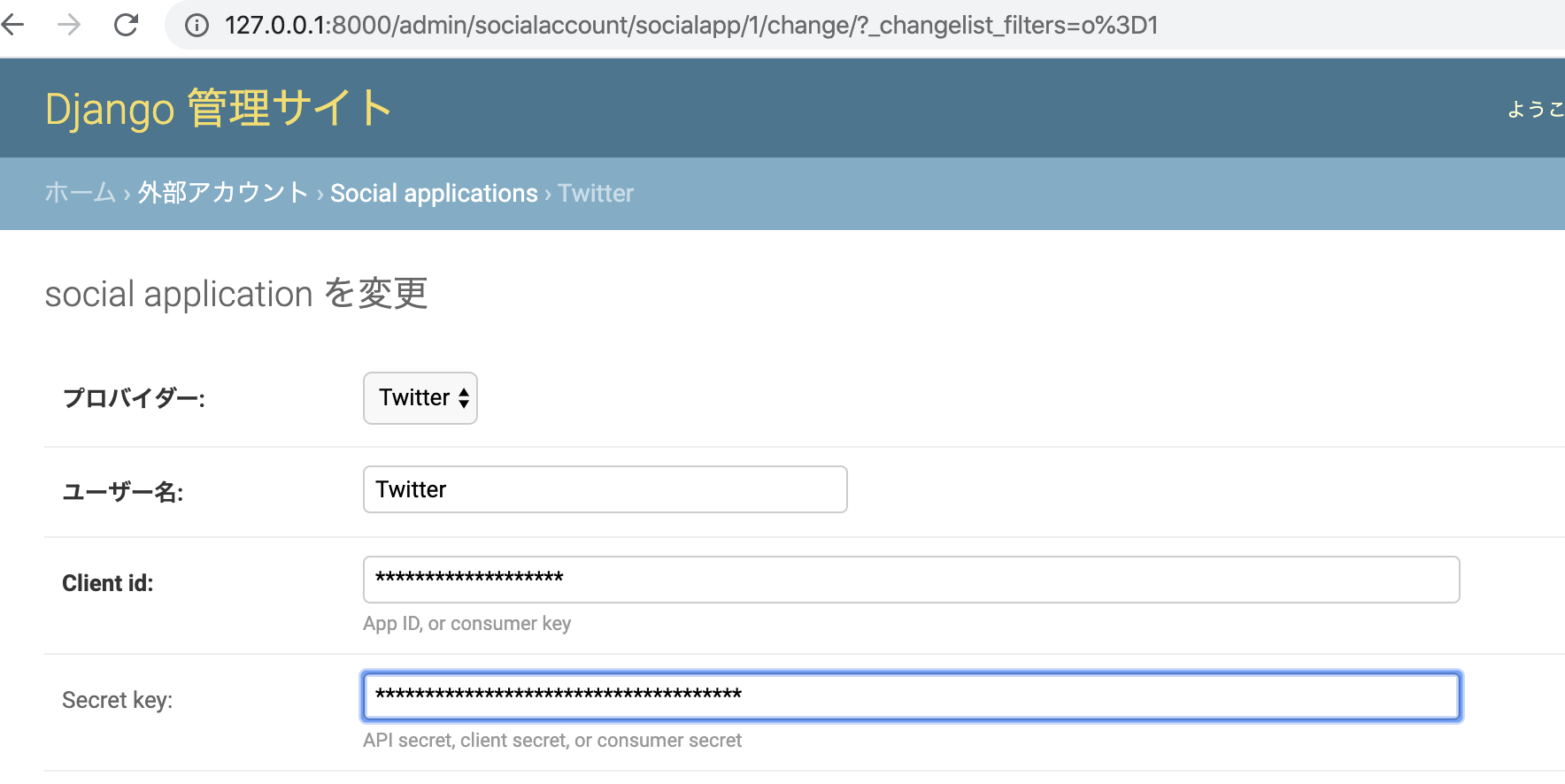Open the プロバイダー Twitter dropdown
Image resolution: width=1565 pixels, height=784 pixels.
(420, 398)
